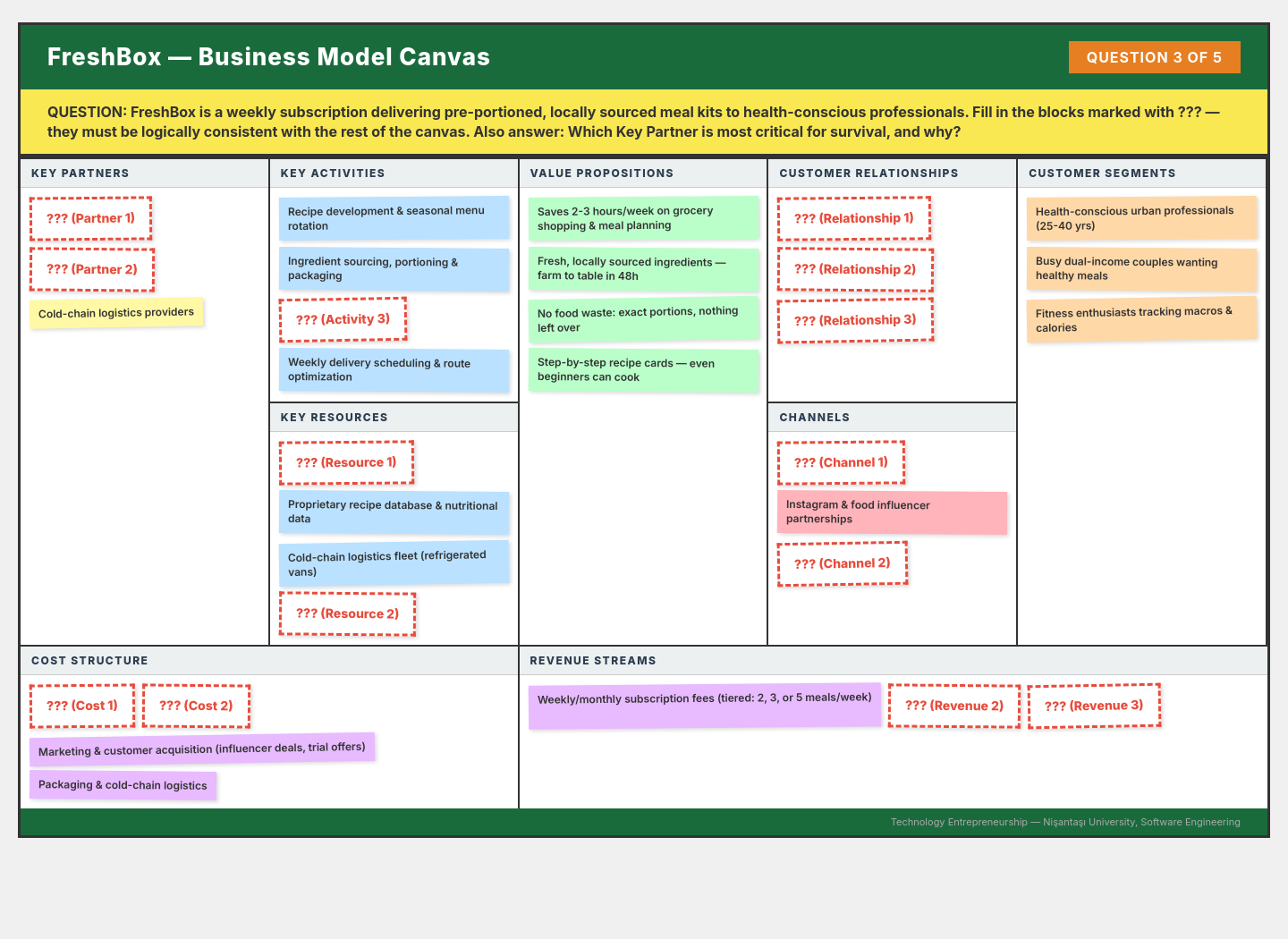Click the "QUESTION 3 OF 5" badge
This screenshot has width=1288, height=939.
(x=1154, y=57)
